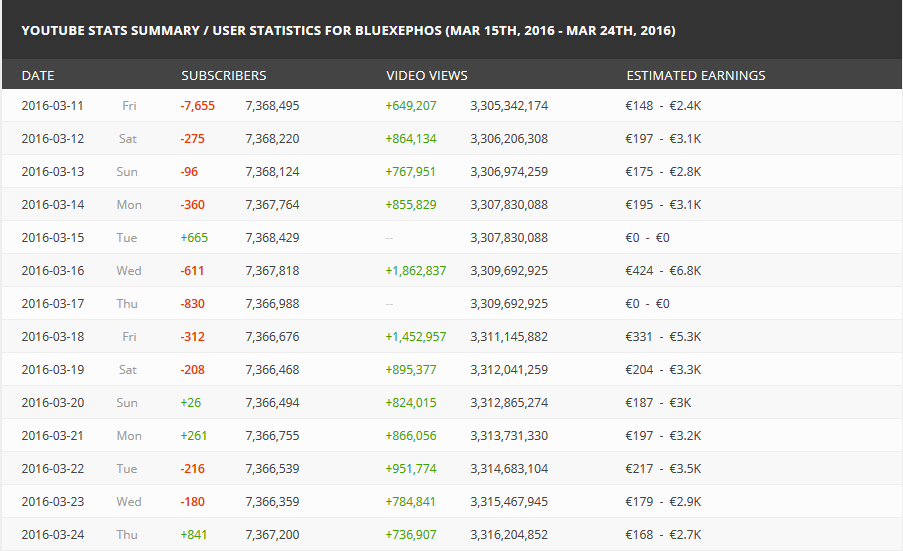This screenshot has width=903, height=551.
Task: Click earnings €204 - €3.3K
Action: pyautogui.click(x=663, y=370)
